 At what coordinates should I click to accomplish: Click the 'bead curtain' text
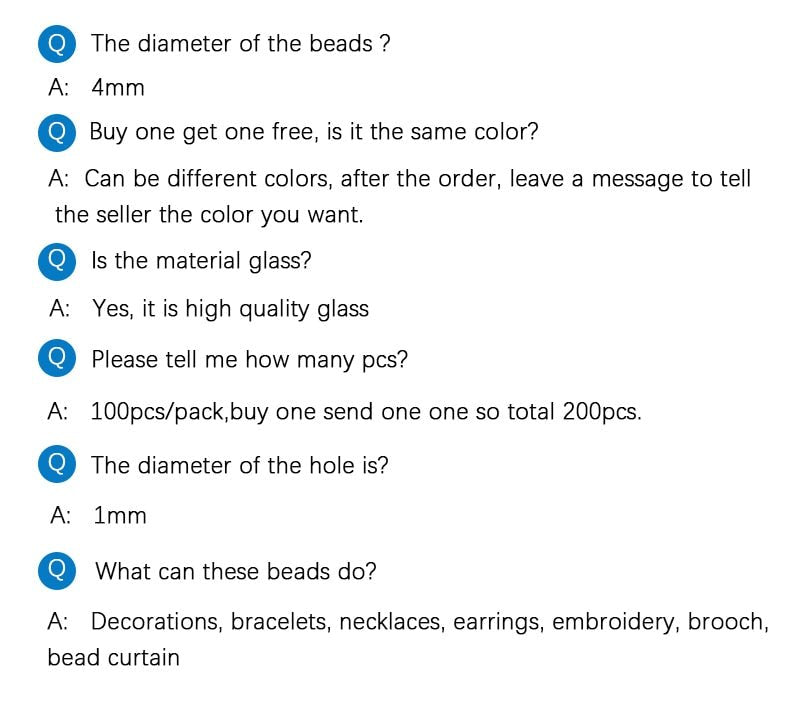tap(113, 657)
